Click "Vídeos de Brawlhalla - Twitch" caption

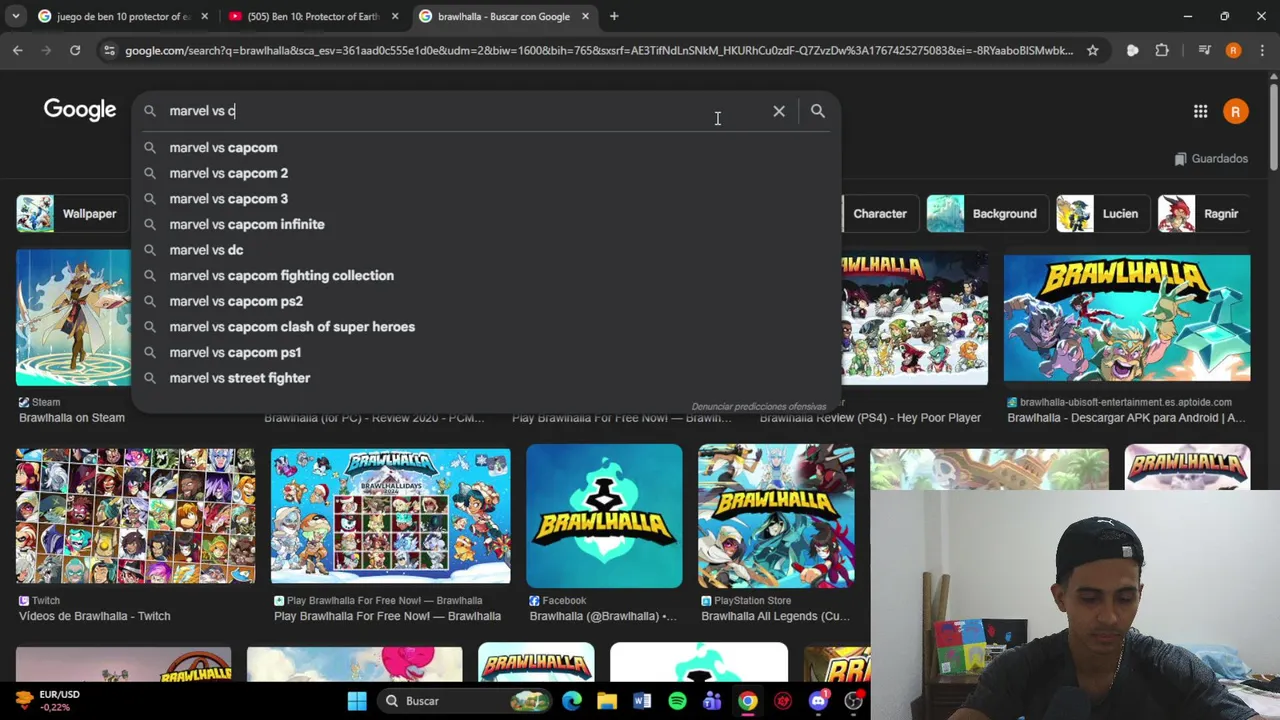coord(94,616)
